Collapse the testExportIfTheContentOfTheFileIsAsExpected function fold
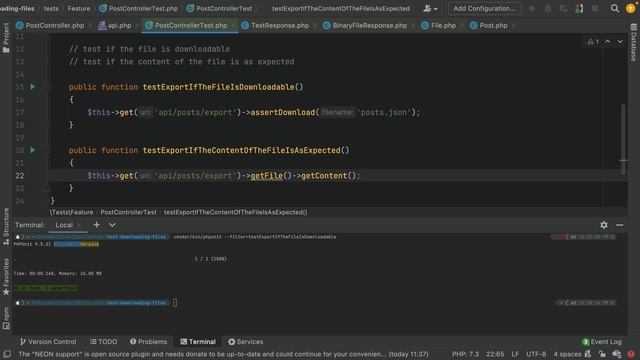Screen dimensions: 640x360 46,150
